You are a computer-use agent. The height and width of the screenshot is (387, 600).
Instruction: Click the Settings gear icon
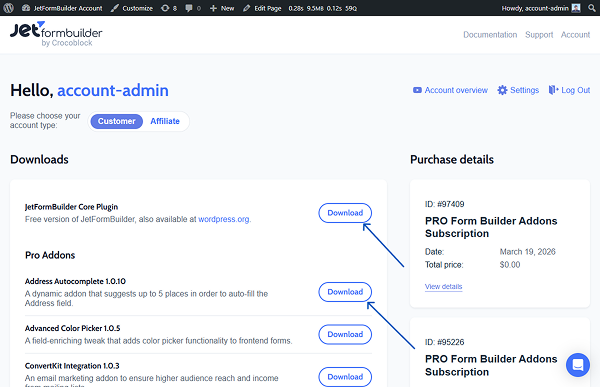tap(502, 90)
